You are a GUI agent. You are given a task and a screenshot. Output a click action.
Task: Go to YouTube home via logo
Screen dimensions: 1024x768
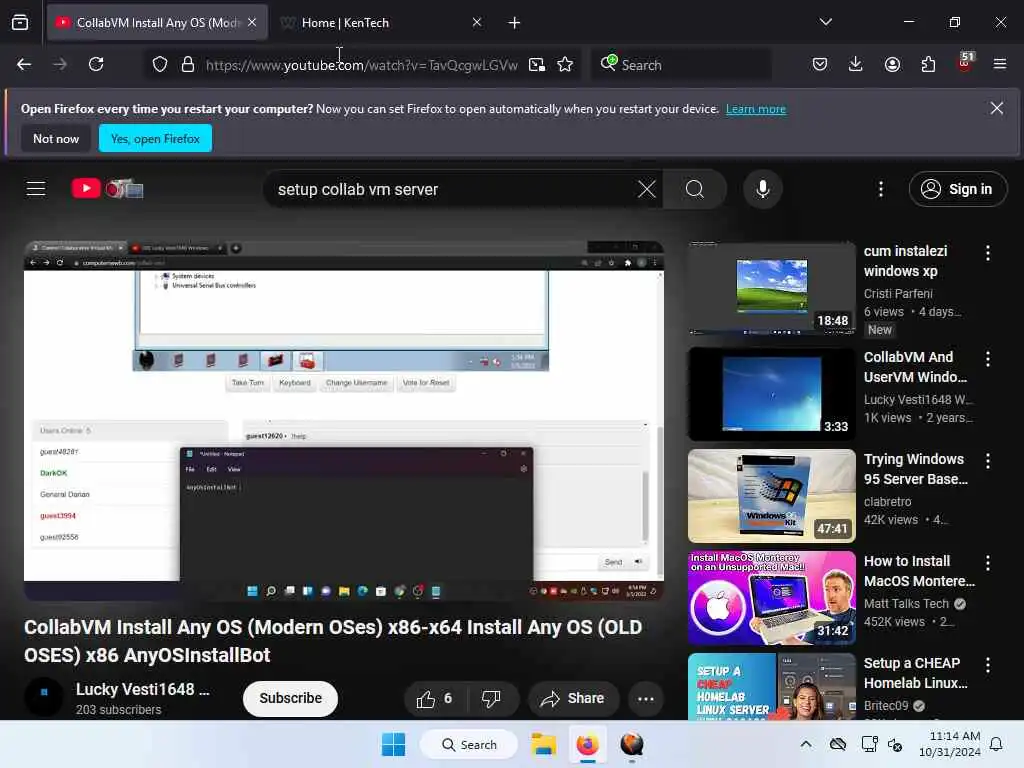pos(107,189)
